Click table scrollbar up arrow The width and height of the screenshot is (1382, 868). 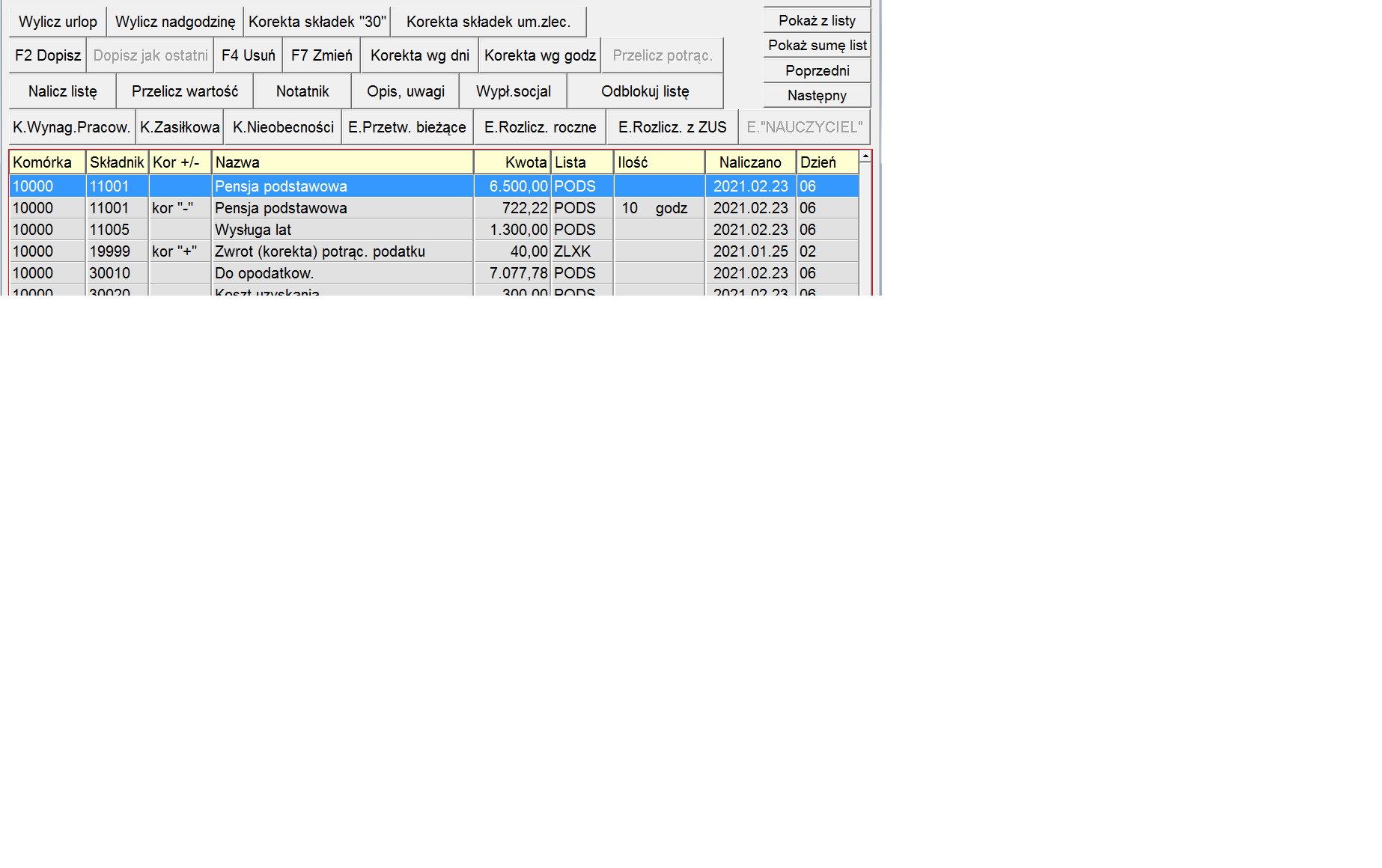[865, 156]
